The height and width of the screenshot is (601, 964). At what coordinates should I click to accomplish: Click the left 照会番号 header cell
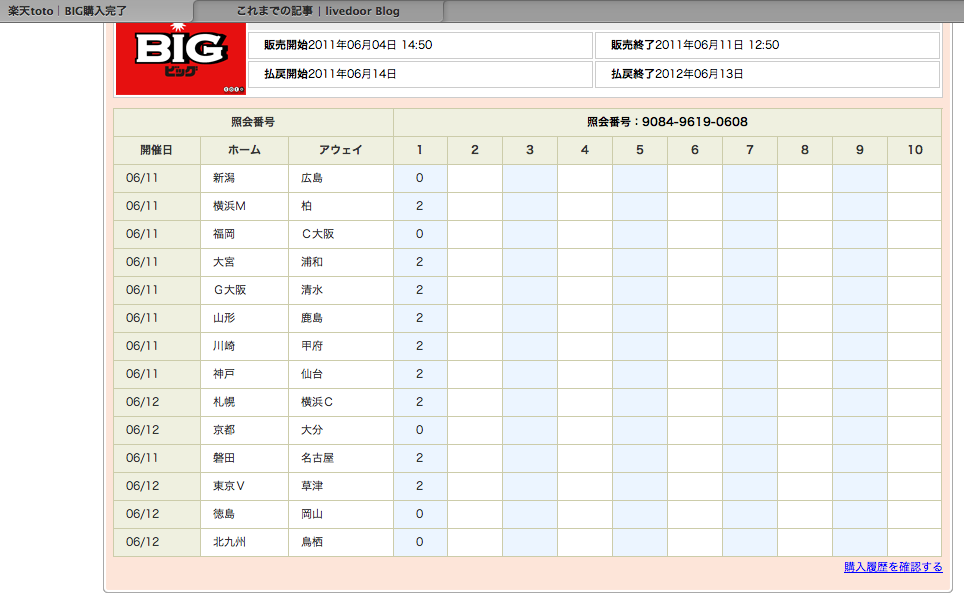[x=253, y=122]
